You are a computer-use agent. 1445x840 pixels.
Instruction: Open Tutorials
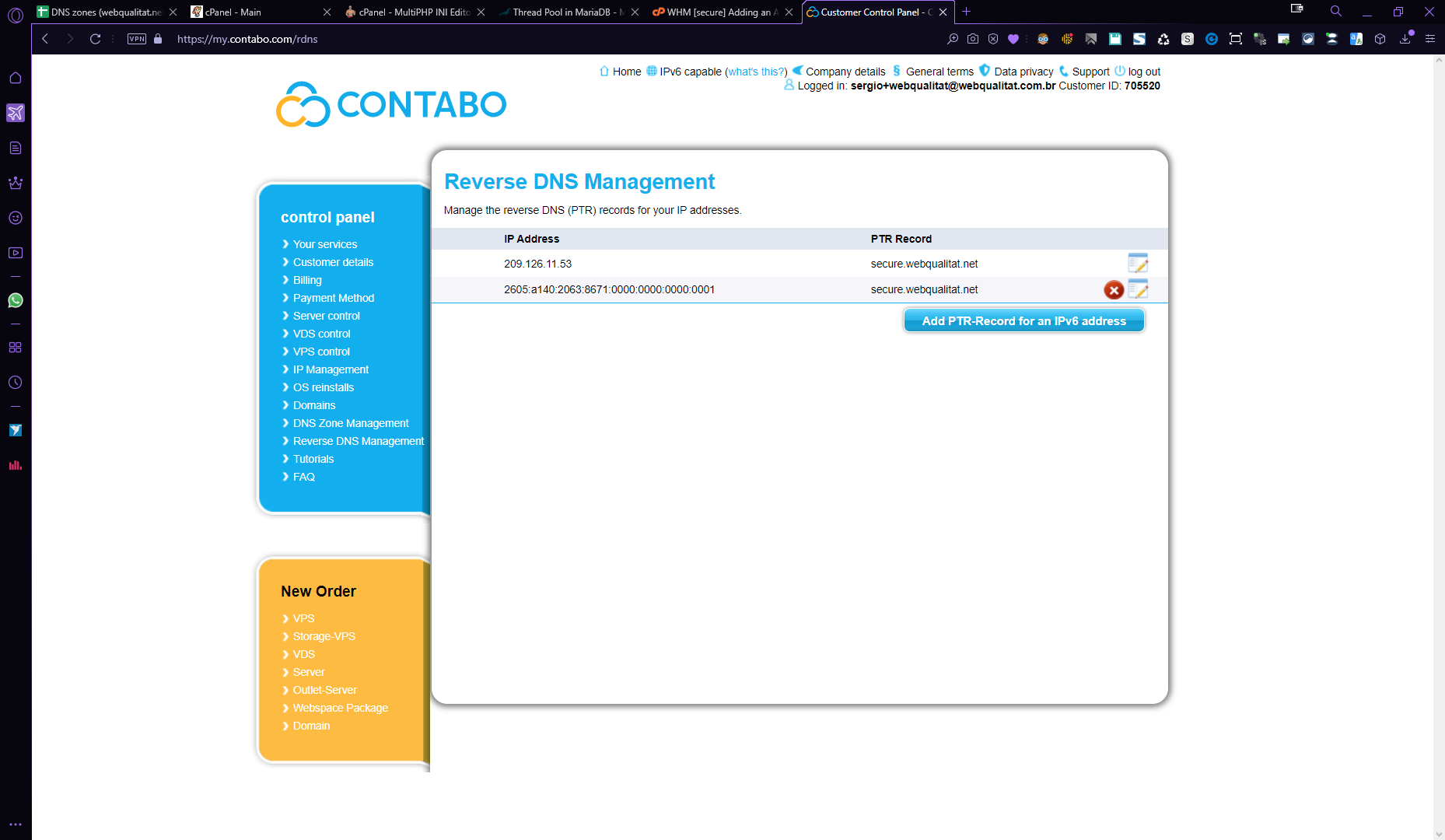point(313,459)
